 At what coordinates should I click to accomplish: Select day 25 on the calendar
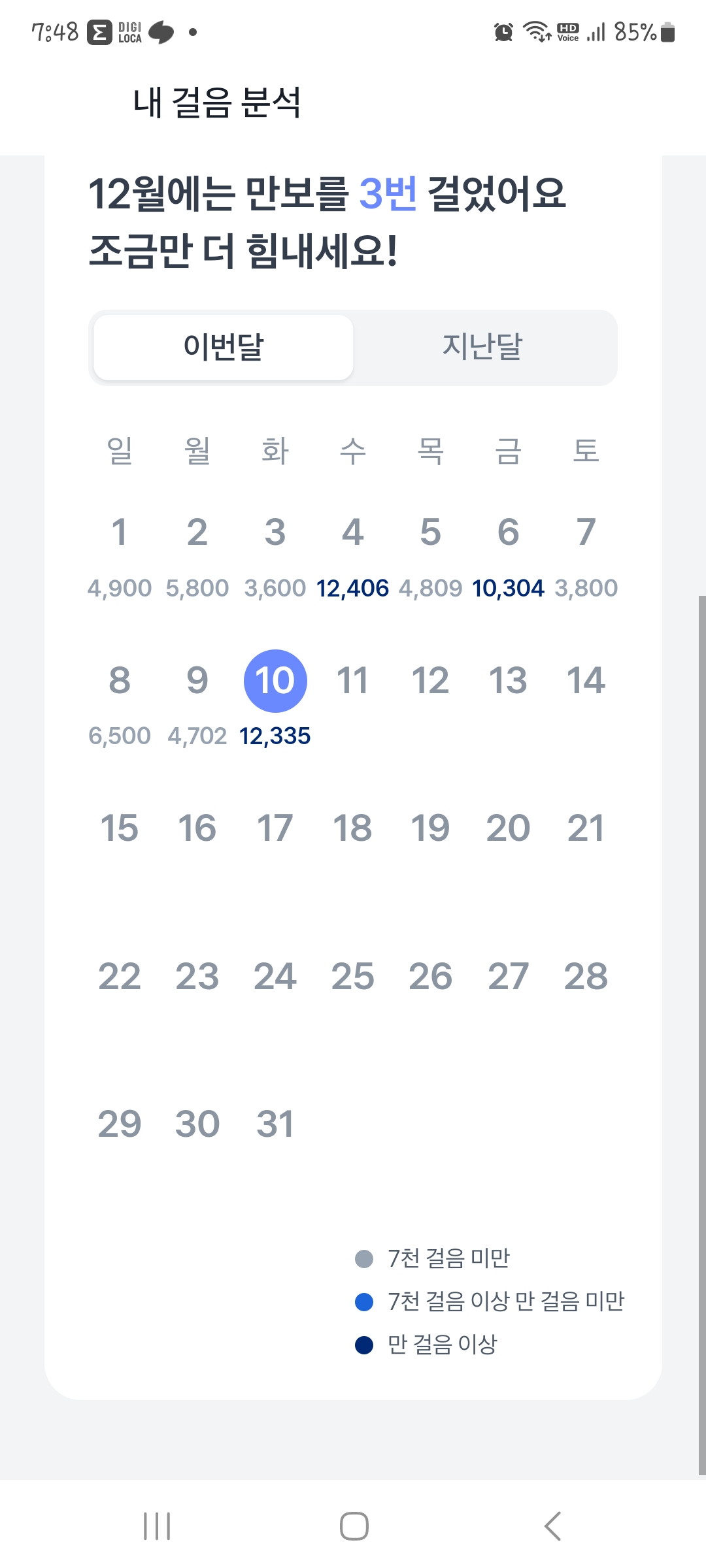[x=353, y=977]
